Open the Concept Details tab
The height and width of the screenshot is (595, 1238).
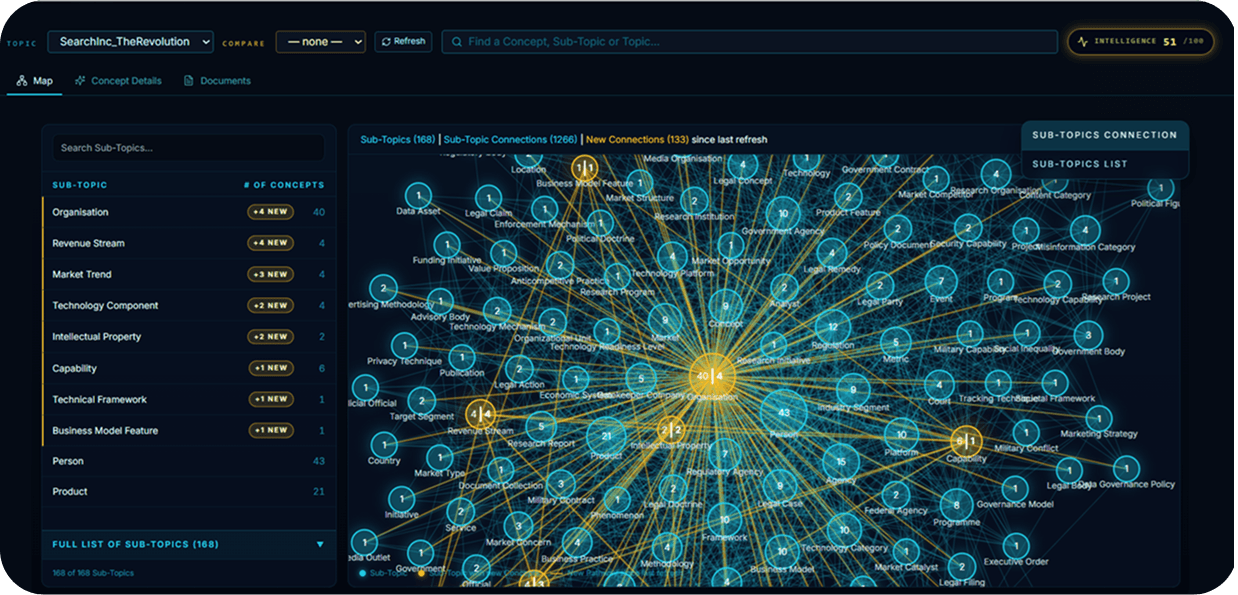[x=118, y=81]
